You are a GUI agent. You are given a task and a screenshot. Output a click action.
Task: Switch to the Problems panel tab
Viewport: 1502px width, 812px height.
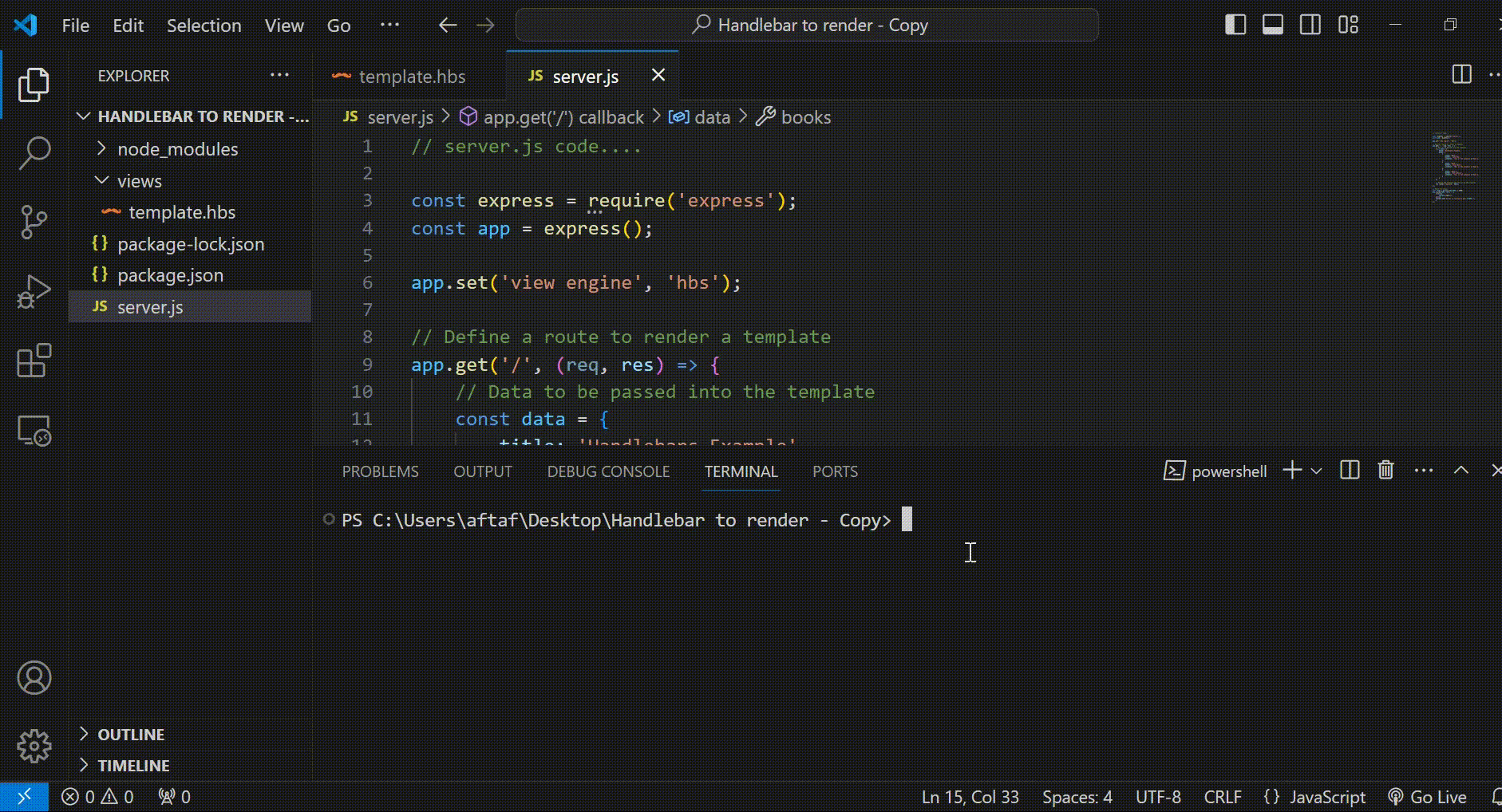click(x=380, y=471)
